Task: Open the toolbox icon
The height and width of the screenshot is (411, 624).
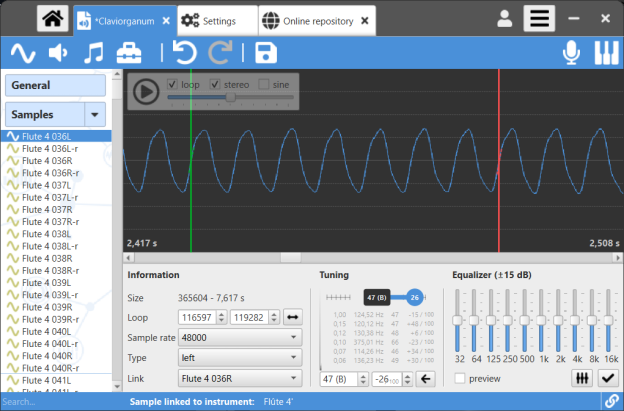Action: (x=129, y=52)
